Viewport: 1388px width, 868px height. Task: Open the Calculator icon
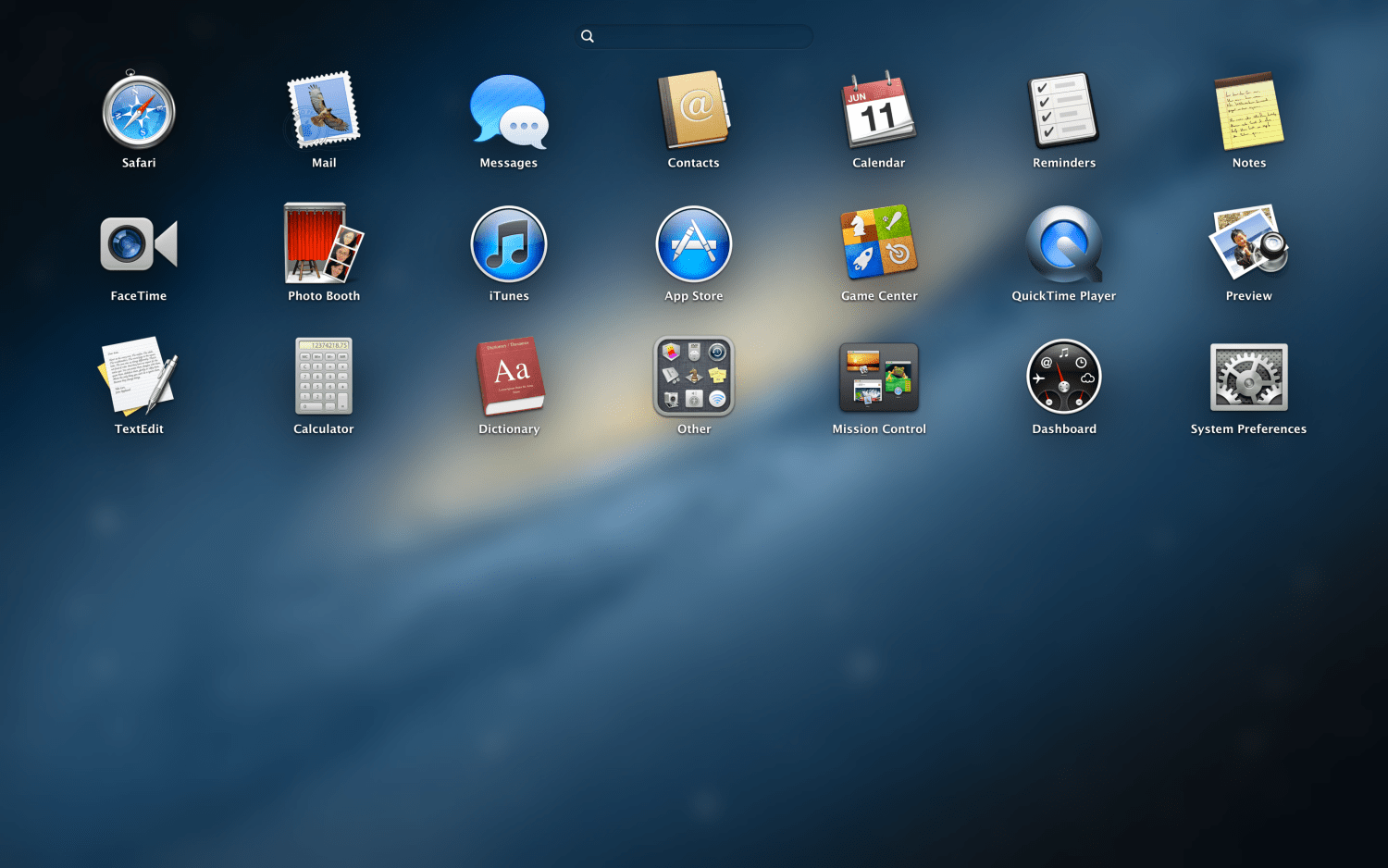[324, 376]
